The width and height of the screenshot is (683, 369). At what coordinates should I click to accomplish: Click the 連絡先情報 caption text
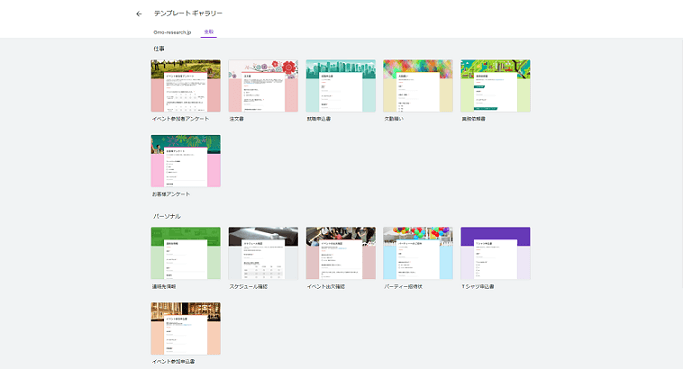click(164, 287)
